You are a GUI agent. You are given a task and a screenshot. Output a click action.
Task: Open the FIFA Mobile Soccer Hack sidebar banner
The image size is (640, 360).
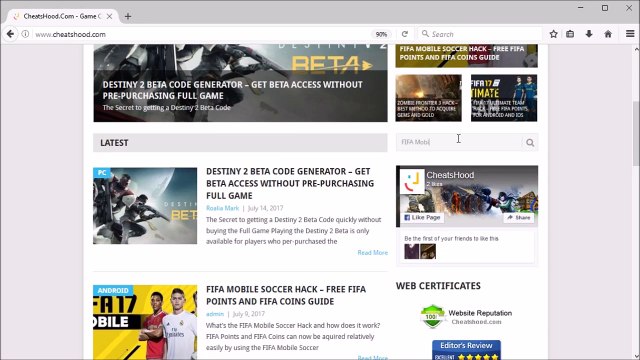(467, 56)
